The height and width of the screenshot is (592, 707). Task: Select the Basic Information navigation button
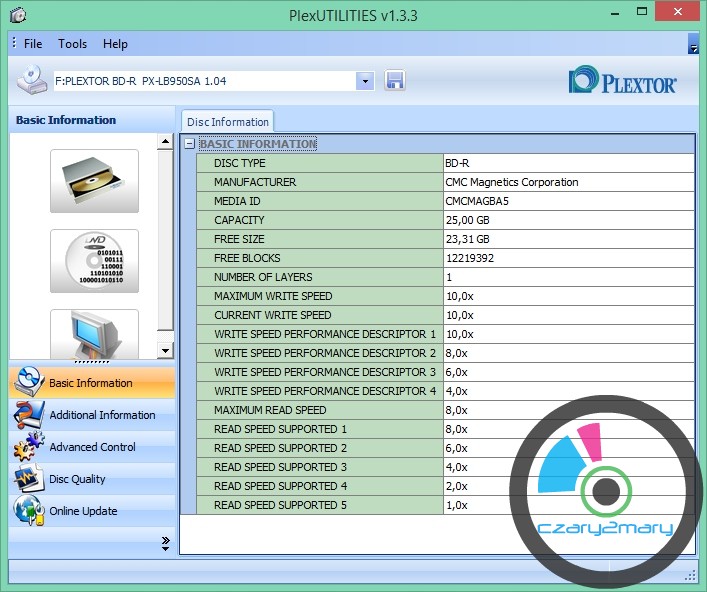point(90,383)
